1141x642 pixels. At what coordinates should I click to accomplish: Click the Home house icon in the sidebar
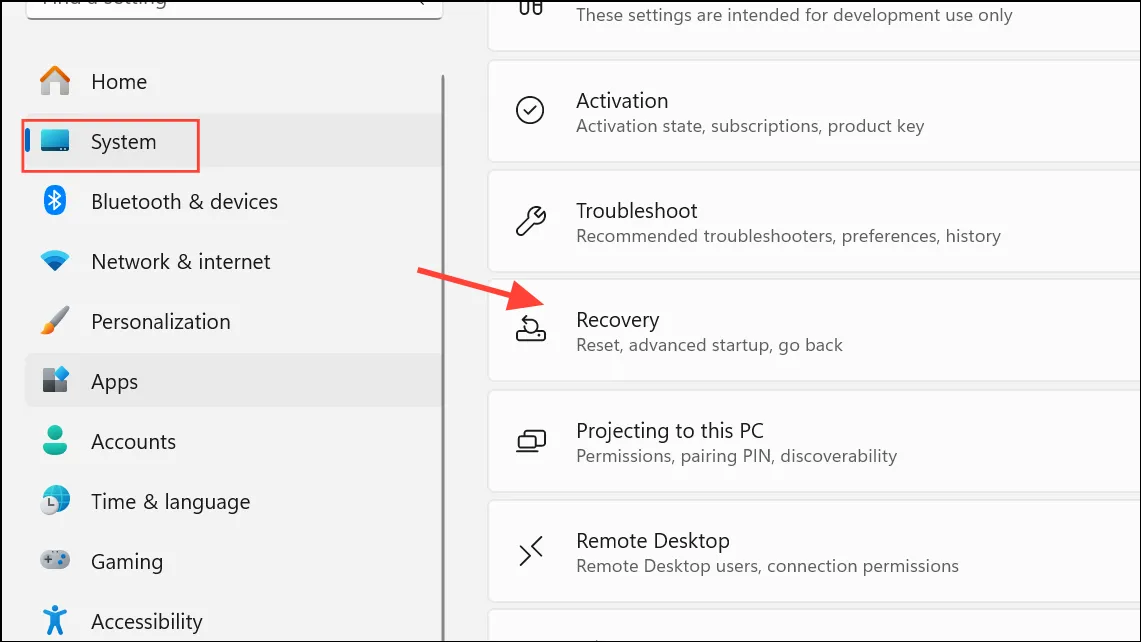coord(55,81)
